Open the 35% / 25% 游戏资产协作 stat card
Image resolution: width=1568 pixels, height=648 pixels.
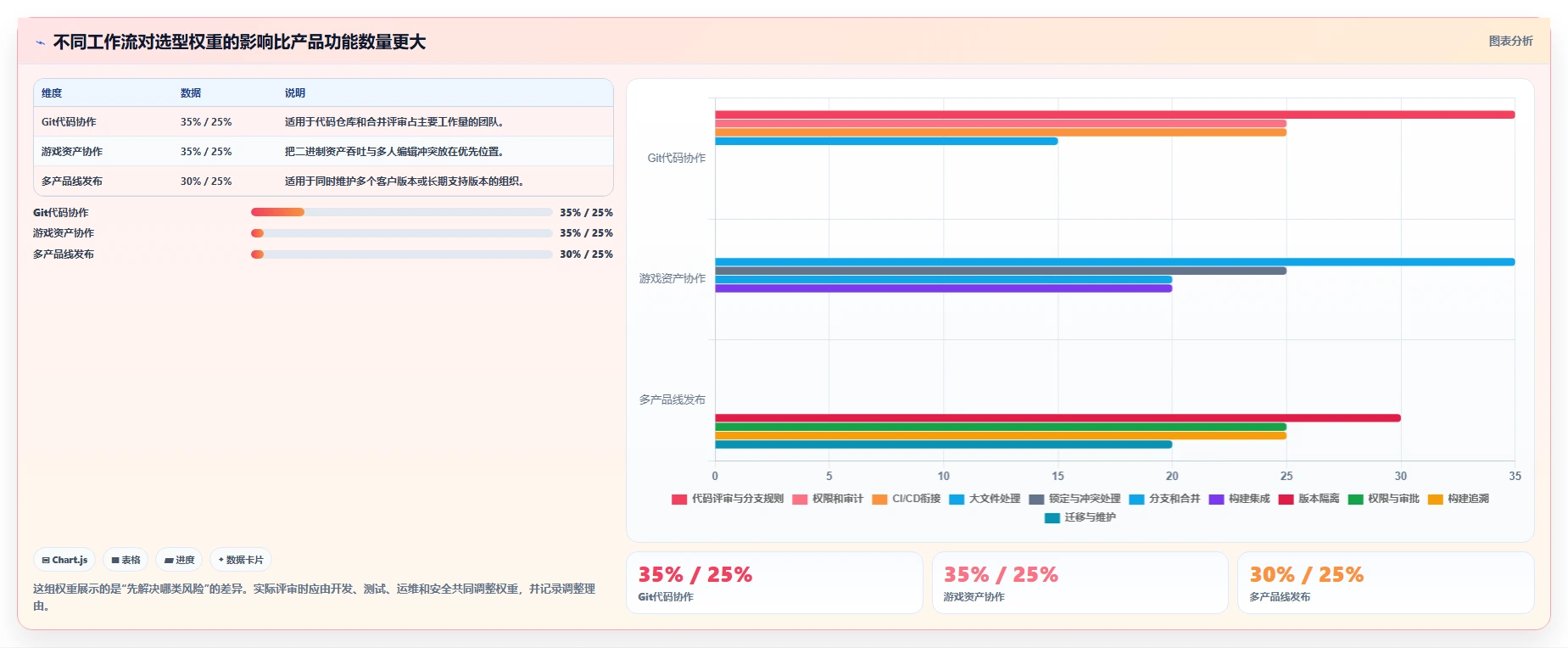coord(1080,583)
